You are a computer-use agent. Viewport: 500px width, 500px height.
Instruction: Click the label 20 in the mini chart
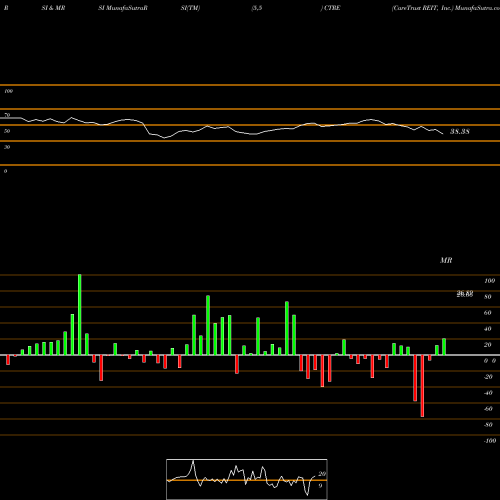coord(322,474)
